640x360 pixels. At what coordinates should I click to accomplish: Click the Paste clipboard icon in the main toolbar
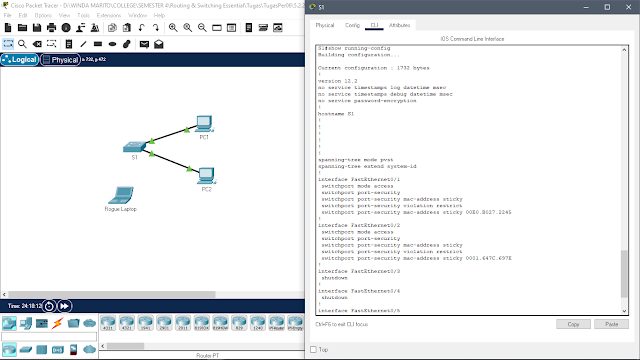[x=127, y=28]
